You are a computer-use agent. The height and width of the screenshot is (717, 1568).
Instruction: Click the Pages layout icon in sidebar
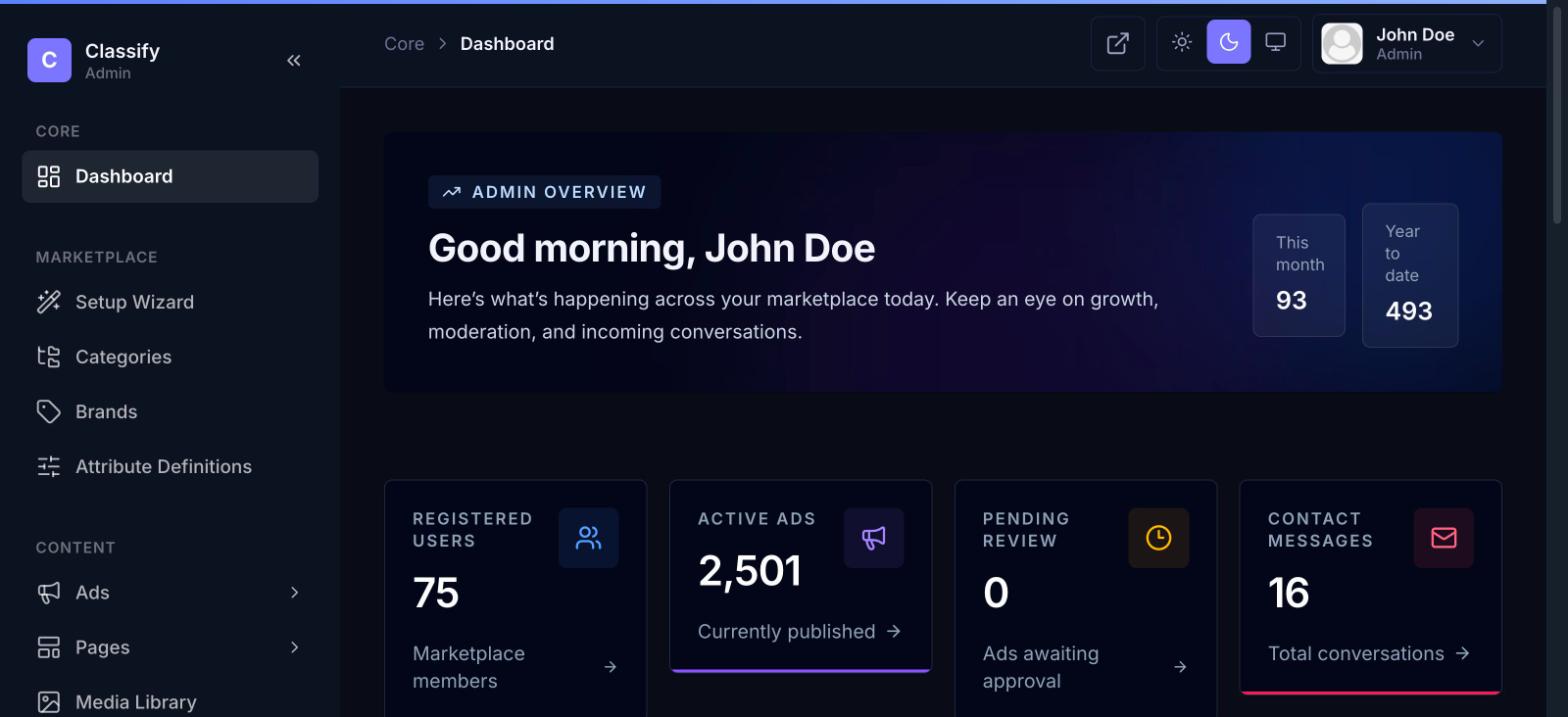(49, 648)
